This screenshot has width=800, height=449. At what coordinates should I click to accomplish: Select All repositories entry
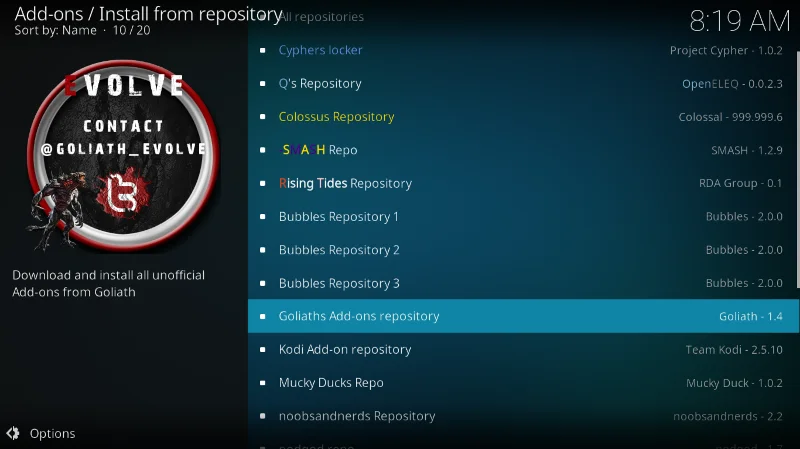(x=523, y=17)
